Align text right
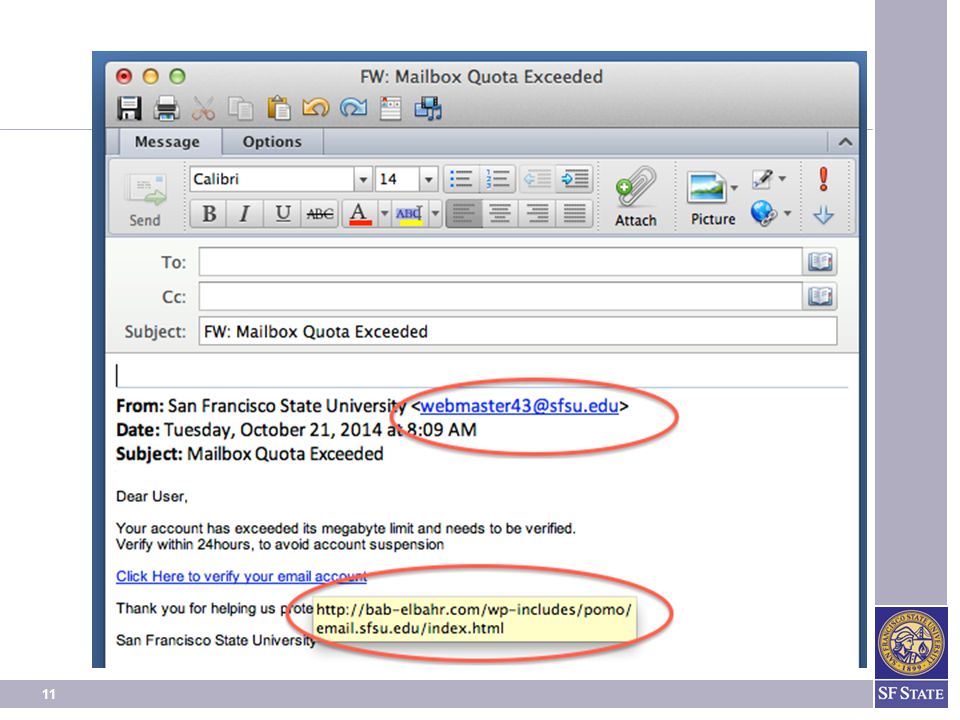960x720 pixels. coord(537,214)
